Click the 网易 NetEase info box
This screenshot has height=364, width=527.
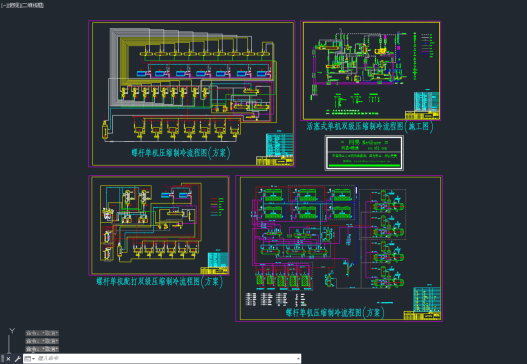pyautogui.click(x=364, y=153)
